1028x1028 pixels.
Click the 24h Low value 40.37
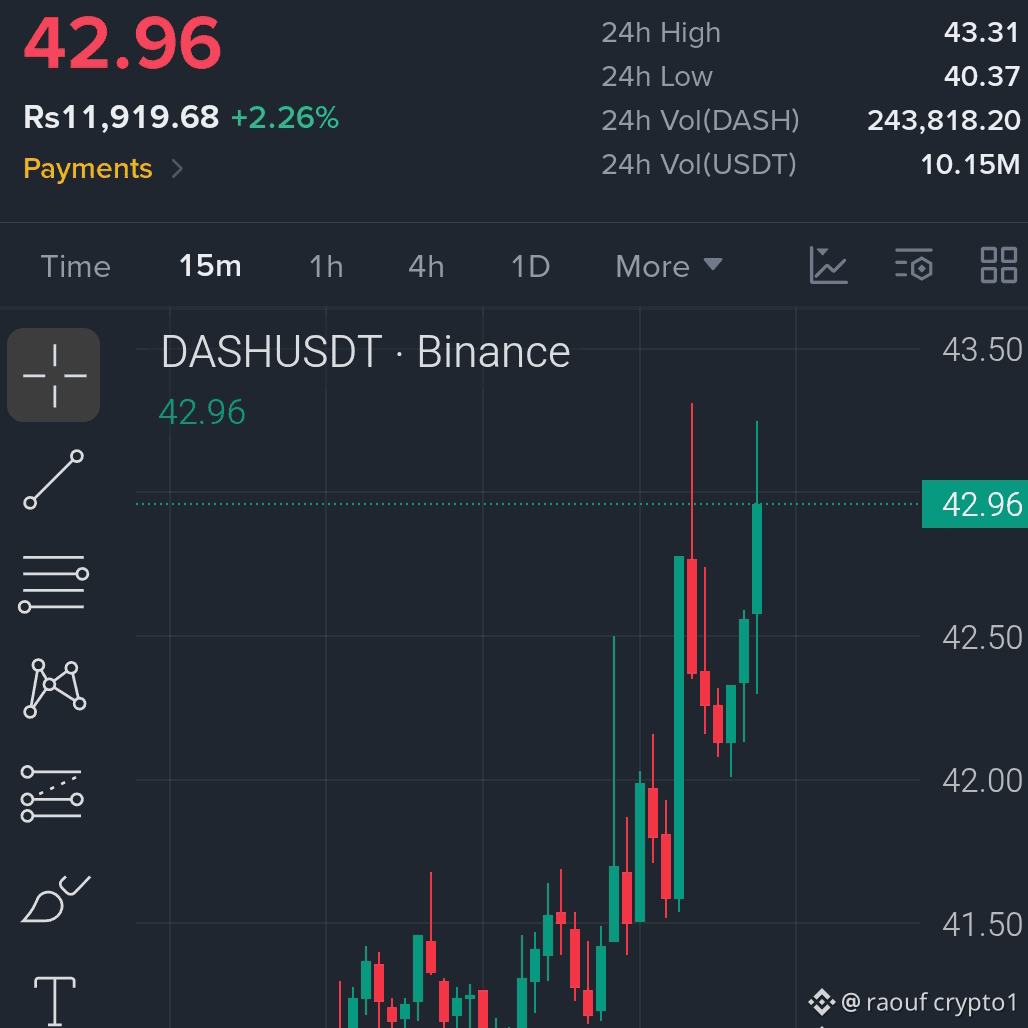[981, 76]
